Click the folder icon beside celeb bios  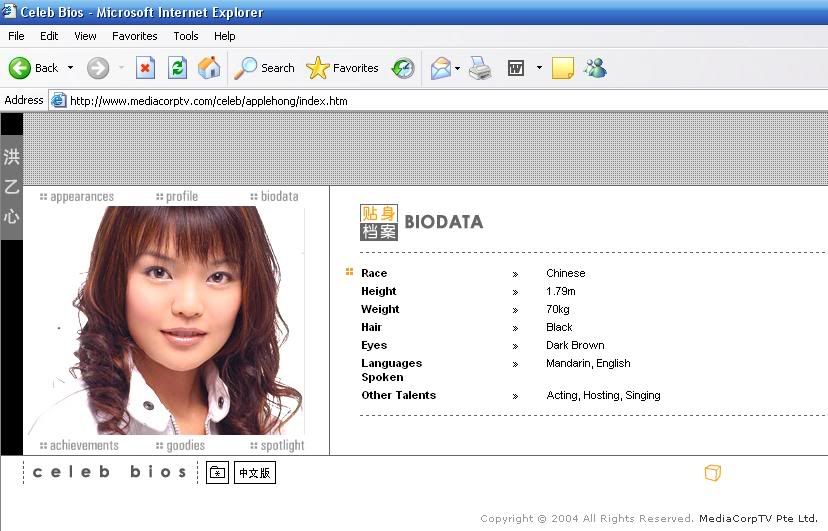(217, 472)
